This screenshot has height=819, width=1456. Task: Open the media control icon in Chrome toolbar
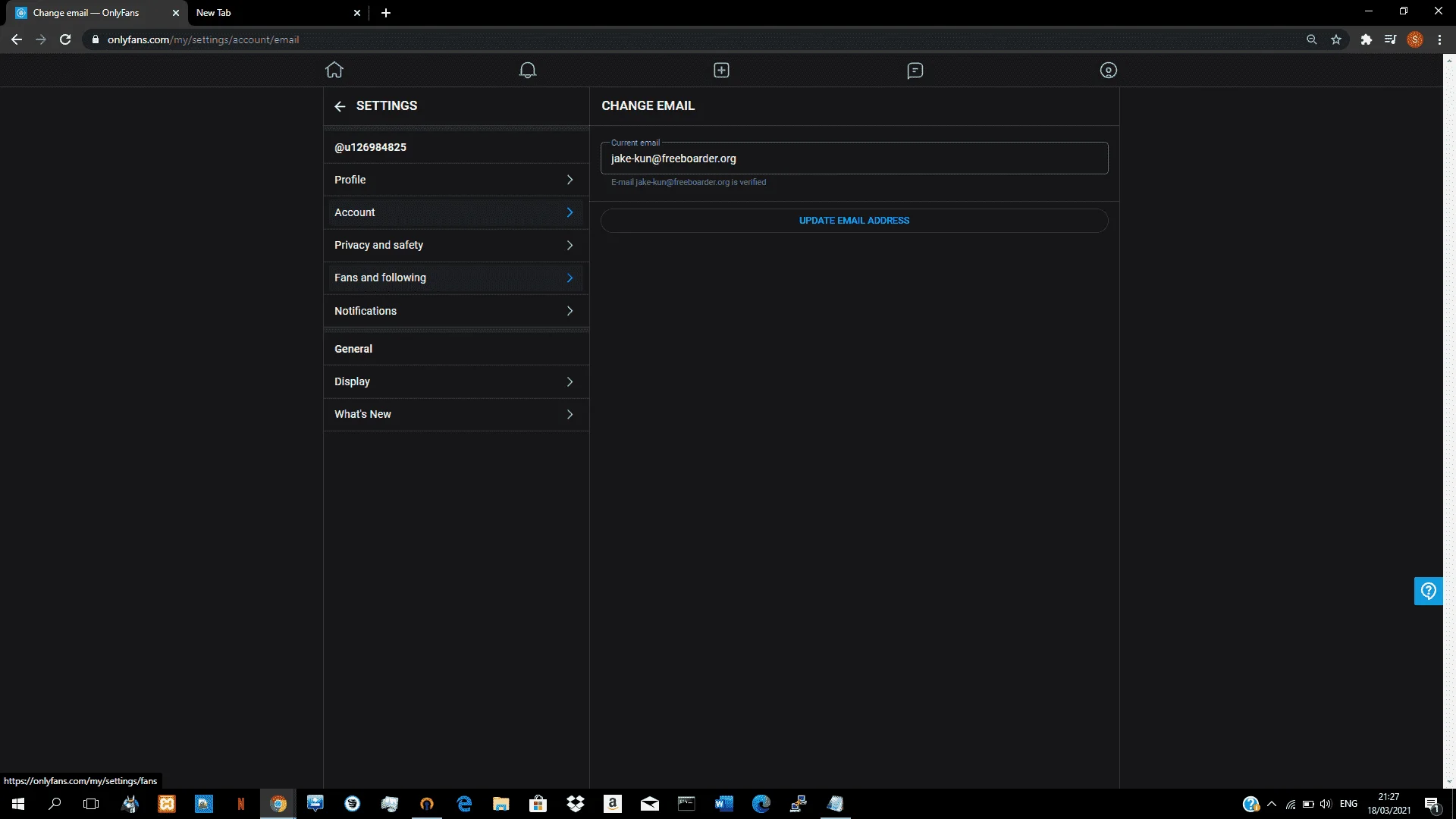click(1390, 39)
